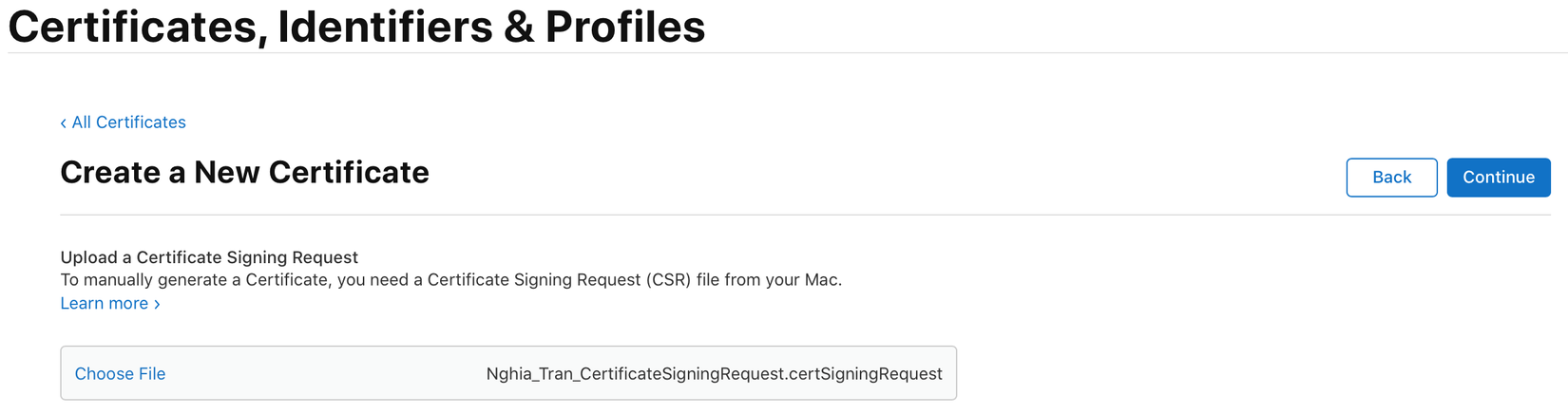Click the word New in the section heading
This screenshot has width=1568, height=414.
point(228,173)
